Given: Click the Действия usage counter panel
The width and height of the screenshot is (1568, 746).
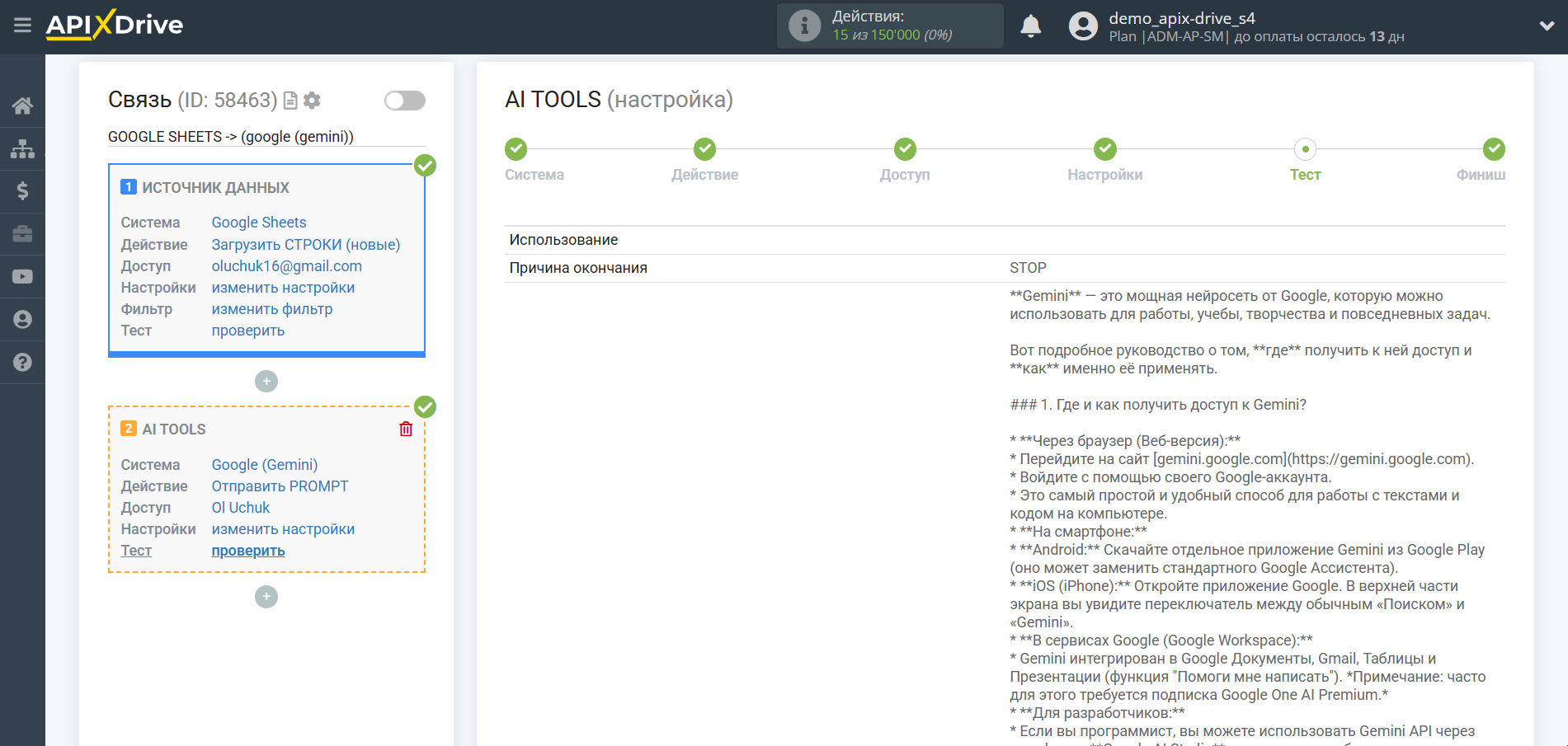Looking at the screenshot, I should tap(890, 26).
